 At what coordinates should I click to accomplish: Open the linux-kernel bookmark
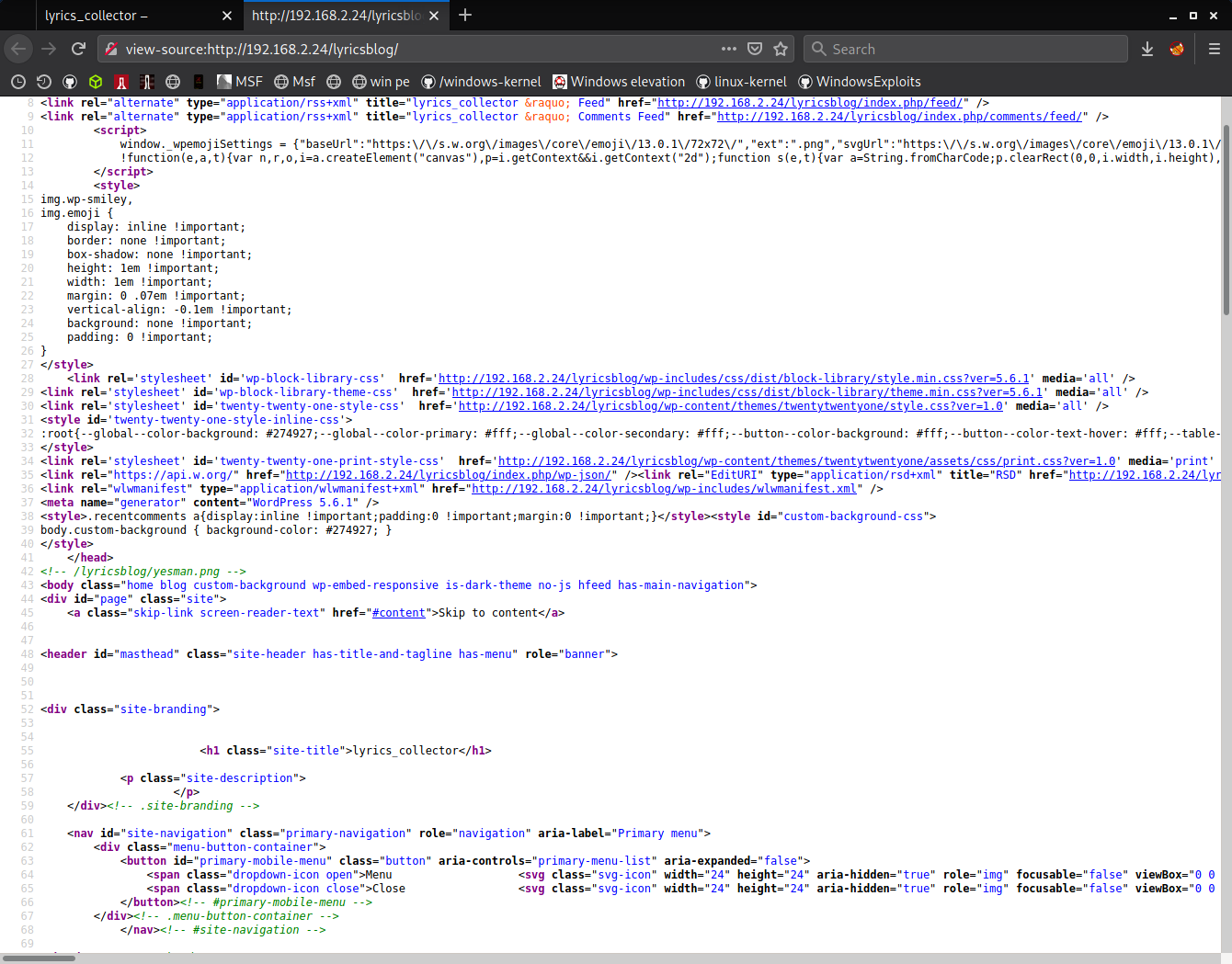pos(742,82)
